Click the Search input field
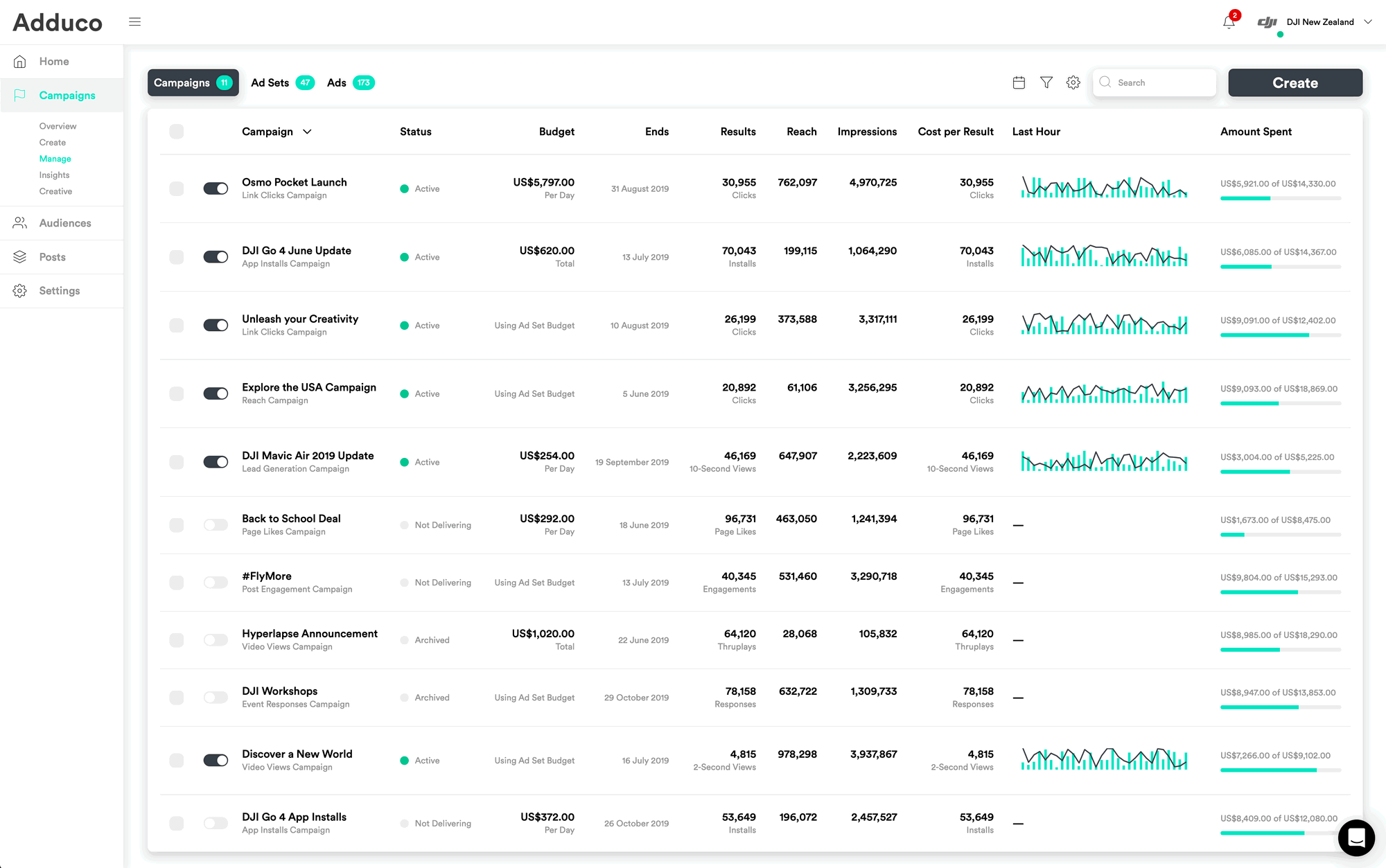Image resolution: width=1386 pixels, height=868 pixels. pyautogui.click(x=1155, y=82)
